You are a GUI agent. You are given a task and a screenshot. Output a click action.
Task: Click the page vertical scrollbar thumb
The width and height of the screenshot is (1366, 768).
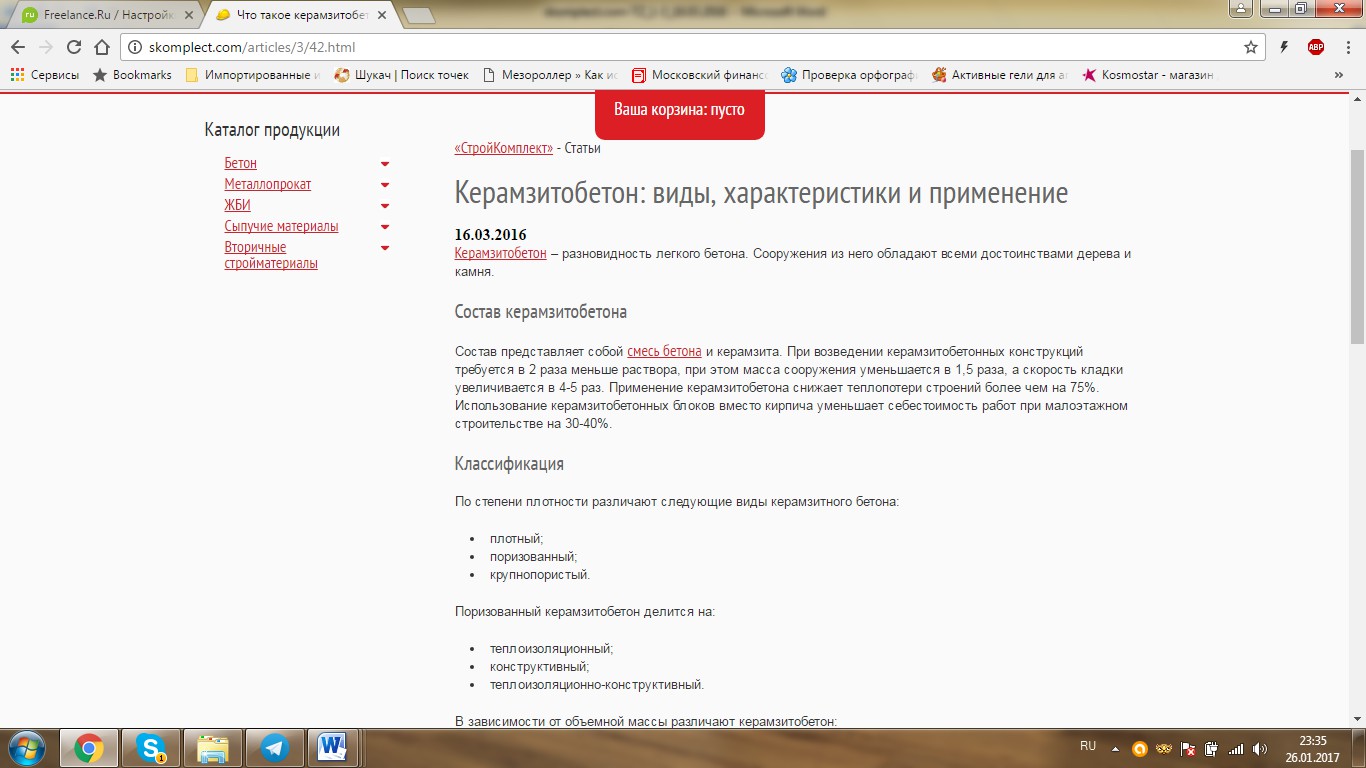tap(1357, 247)
